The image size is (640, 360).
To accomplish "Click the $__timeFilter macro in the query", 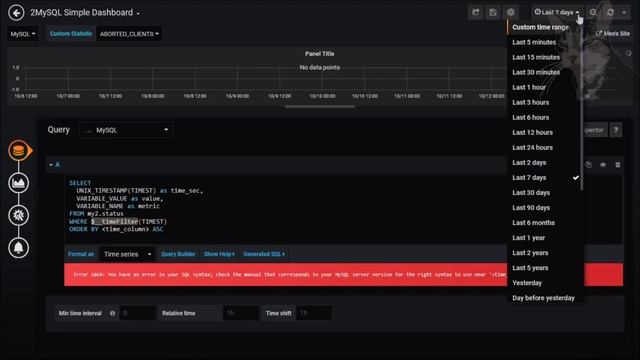I will (x=115, y=222).
